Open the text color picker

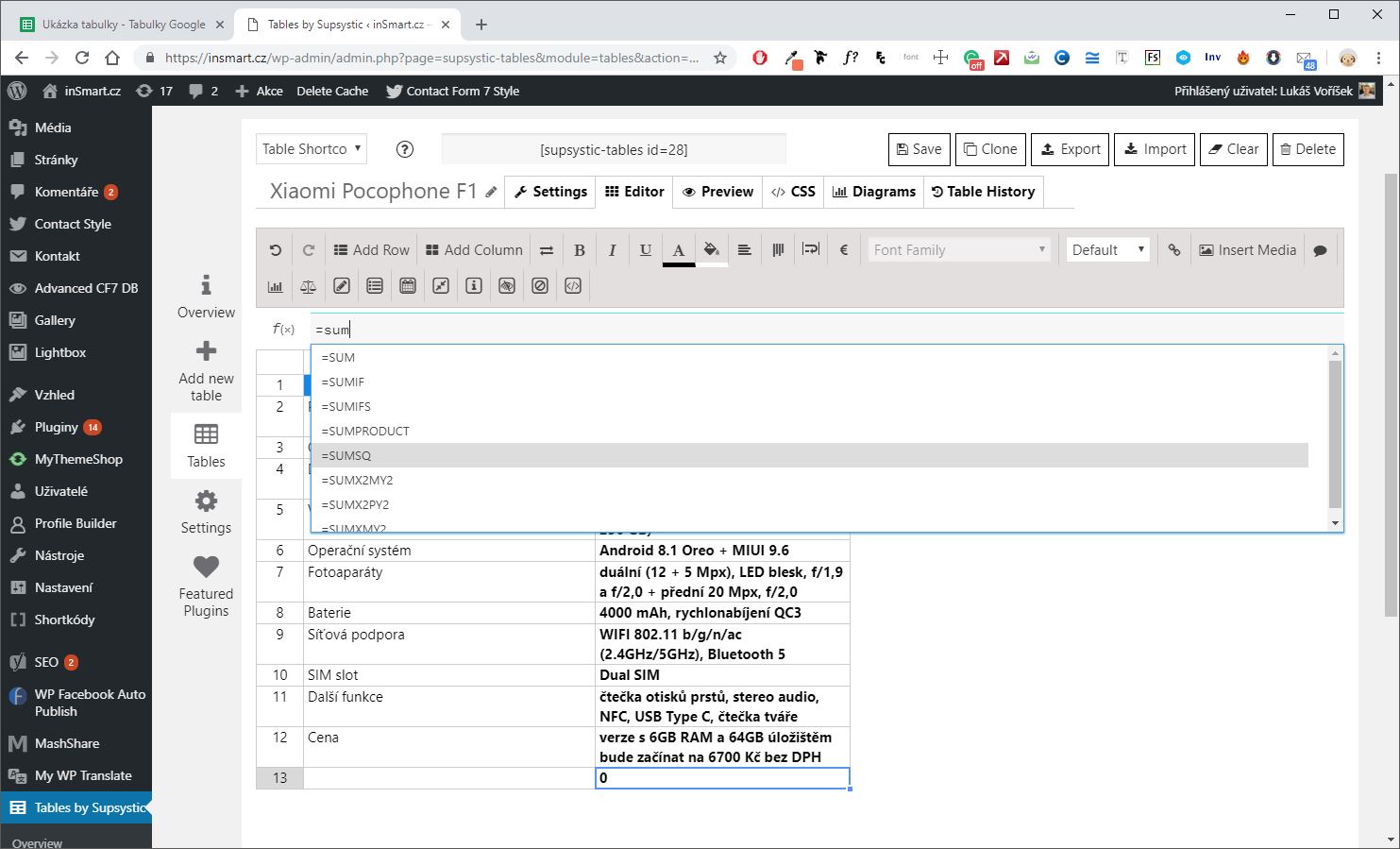click(678, 250)
